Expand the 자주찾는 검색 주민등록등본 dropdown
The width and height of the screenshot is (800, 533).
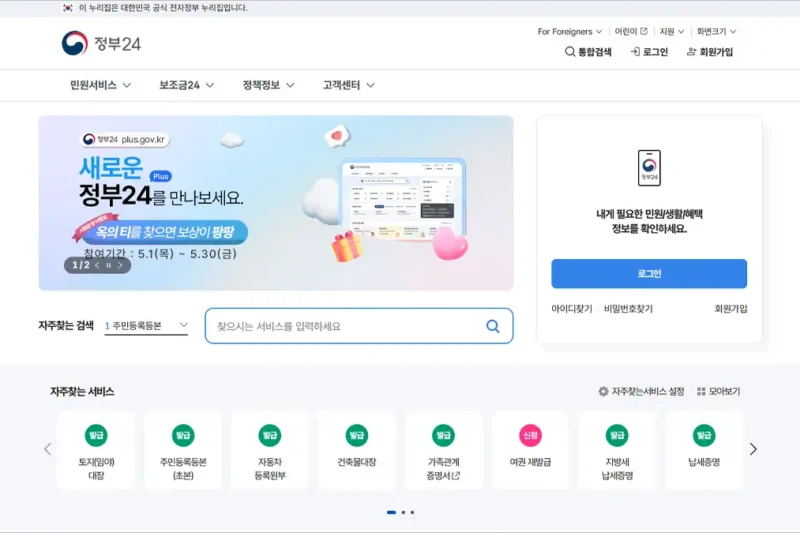146,325
